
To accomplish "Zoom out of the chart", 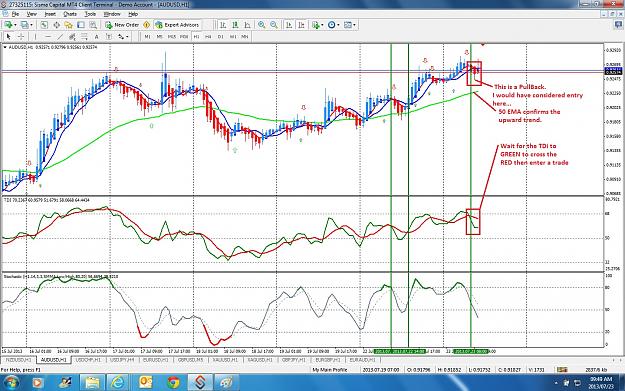I will (x=274, y=25).
